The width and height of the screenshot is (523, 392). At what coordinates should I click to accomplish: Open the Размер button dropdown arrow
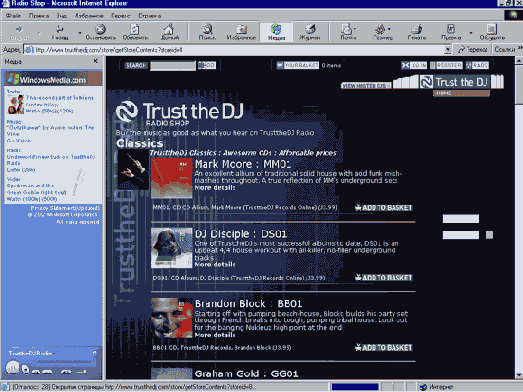(389, 29)
